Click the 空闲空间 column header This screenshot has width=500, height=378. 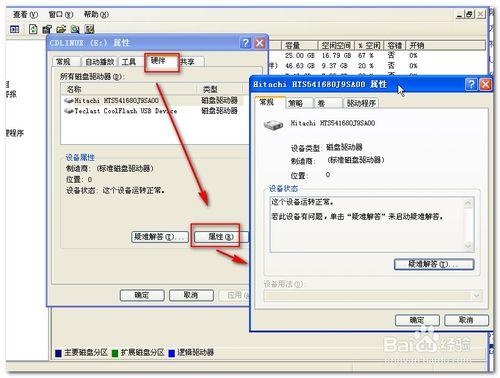point(336,45)
